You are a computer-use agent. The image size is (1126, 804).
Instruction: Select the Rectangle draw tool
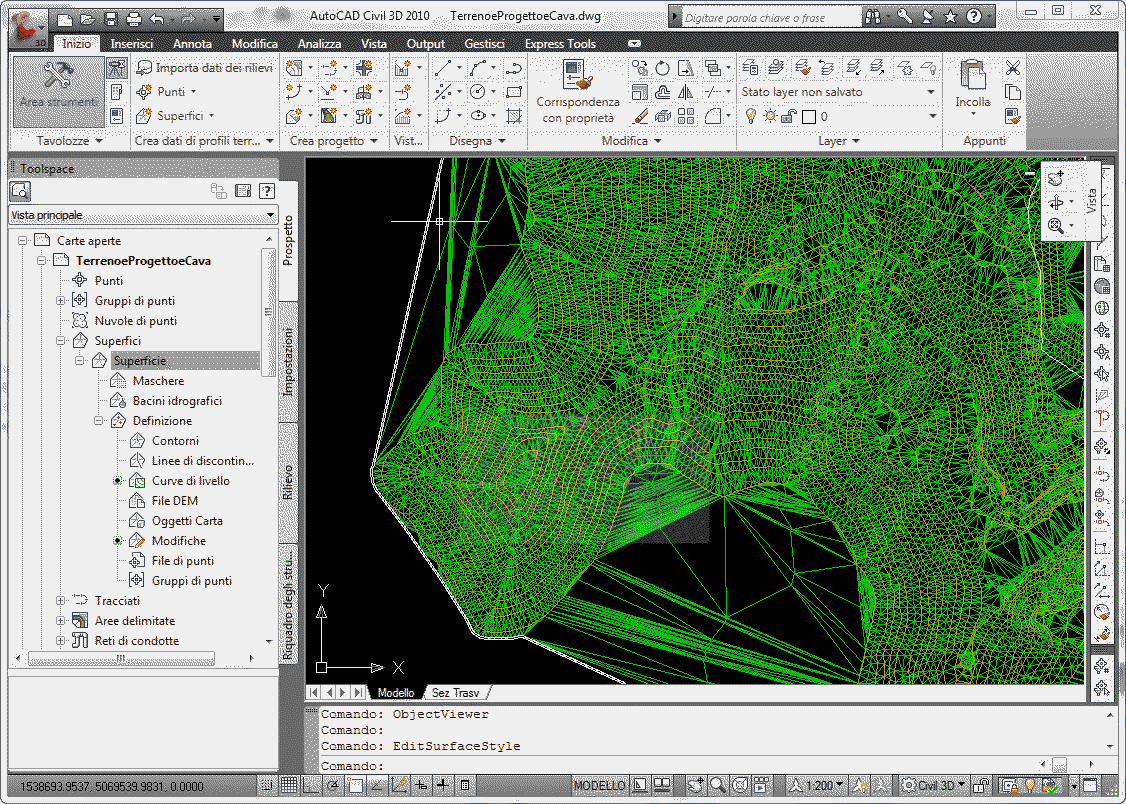coord(513,92)
